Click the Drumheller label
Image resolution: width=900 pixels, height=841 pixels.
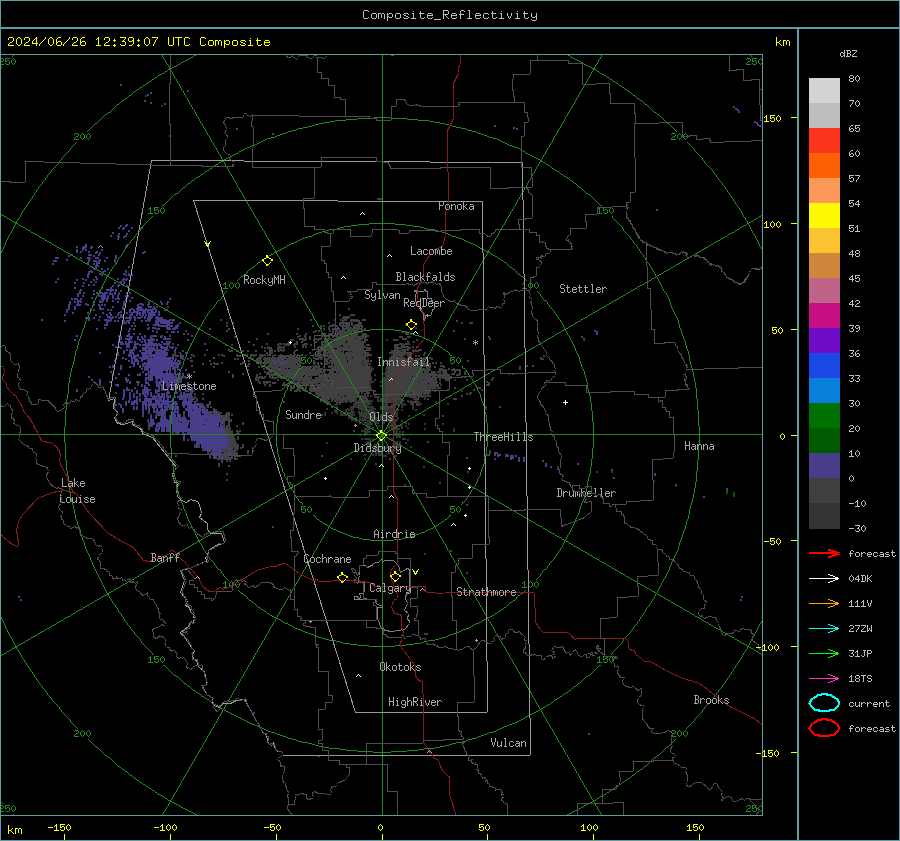(586, 493)
